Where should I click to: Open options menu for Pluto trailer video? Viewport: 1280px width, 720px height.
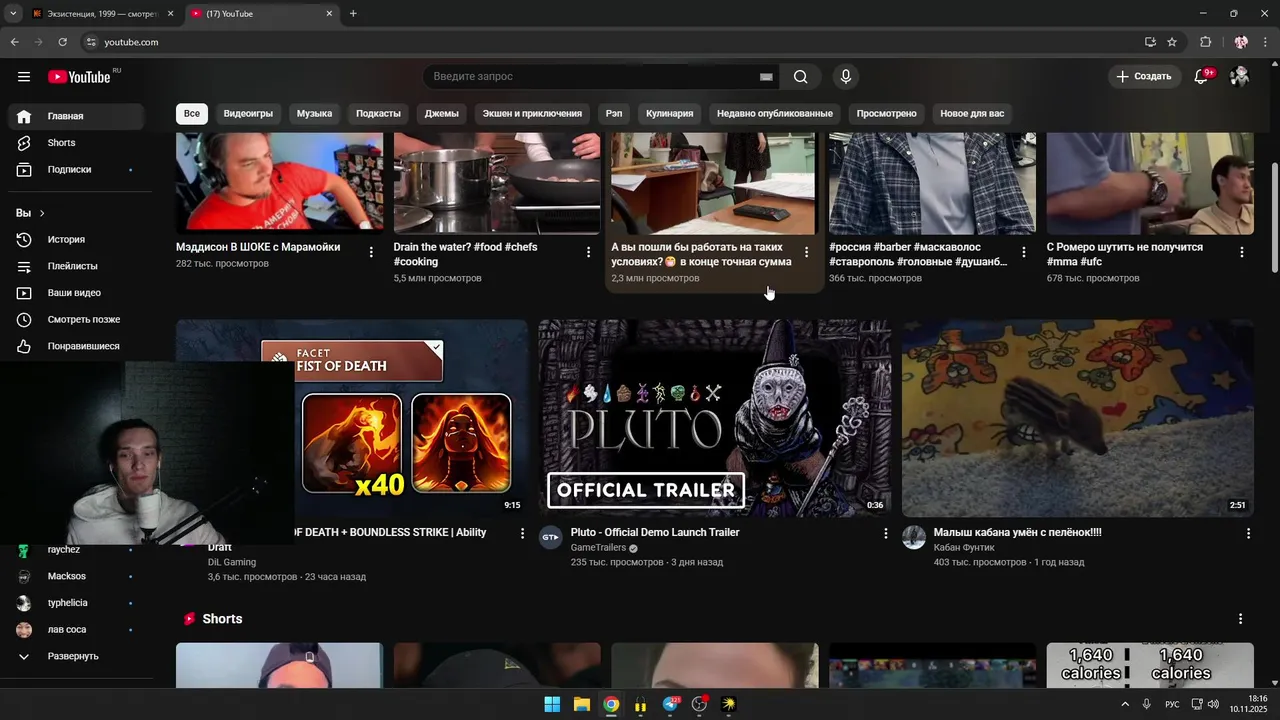pos(885,533)
